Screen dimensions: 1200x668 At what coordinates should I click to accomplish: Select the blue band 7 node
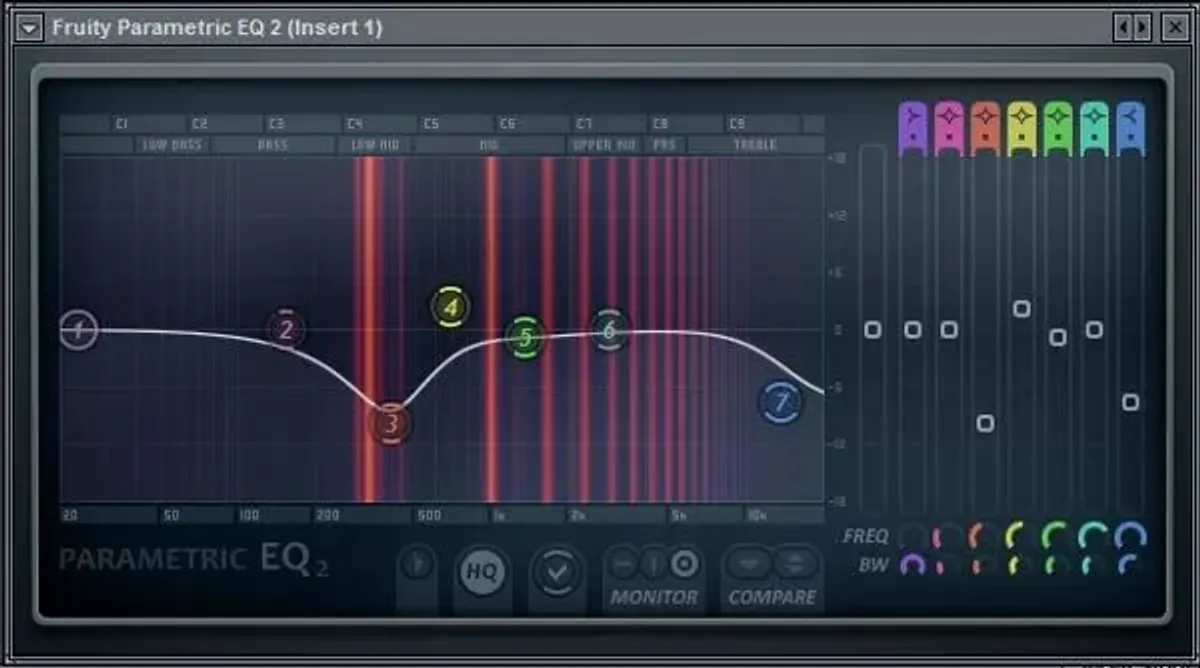pyautogui.click(x=780, y=403)
